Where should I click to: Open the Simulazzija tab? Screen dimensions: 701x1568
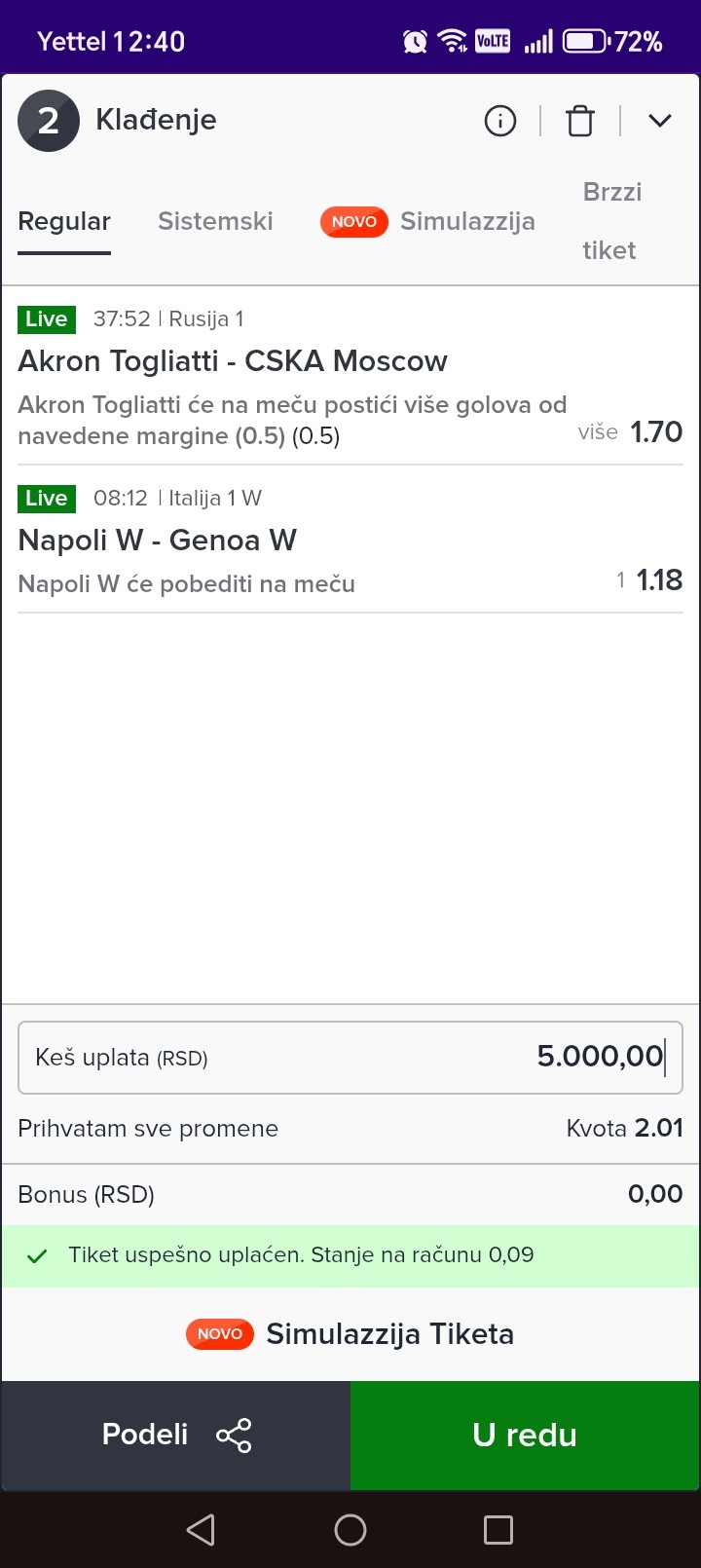(467, 221)
